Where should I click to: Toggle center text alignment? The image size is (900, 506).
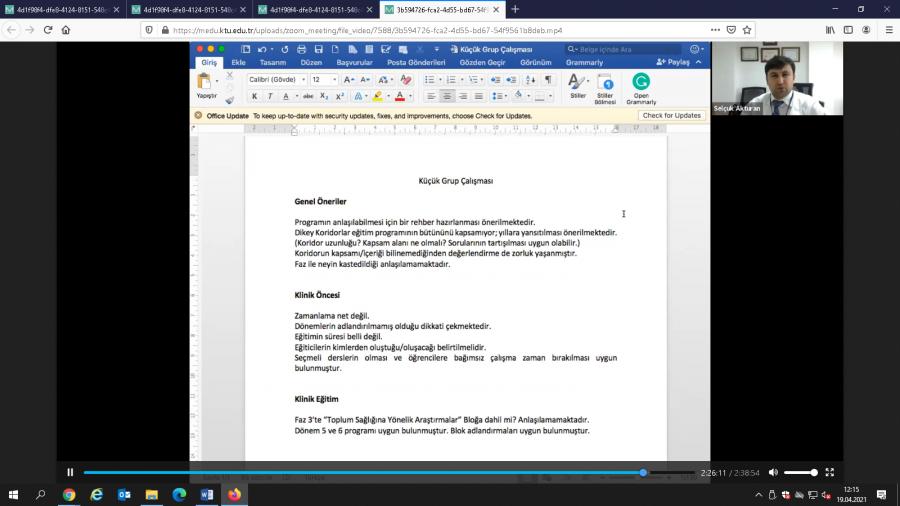[447, 96]
